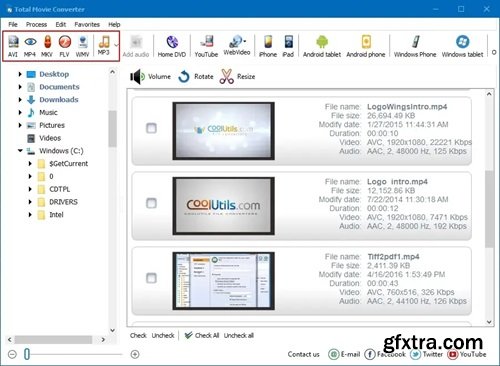Expand the Downloads tree node
Screen dimensions: 500x366
(20, 100)
